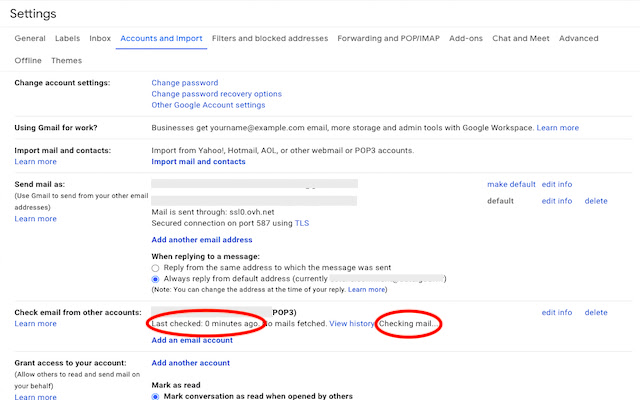The width and height of the screenshot is (640, 400).
Task: Open the Labels tab
Action: 68,38
